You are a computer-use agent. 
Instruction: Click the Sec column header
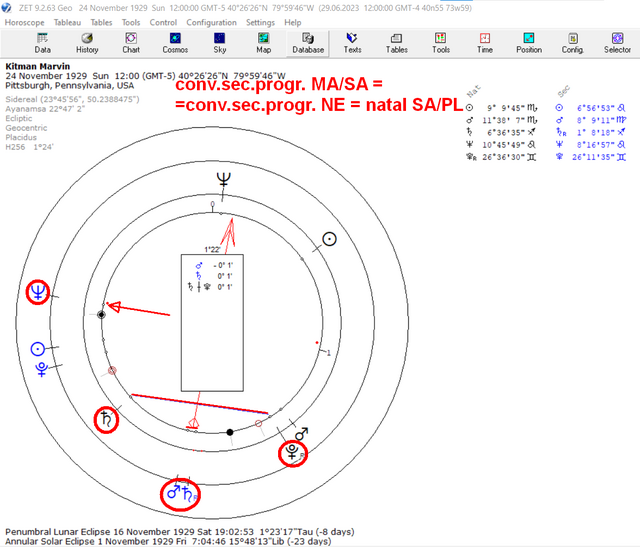[x=564, y=91]
